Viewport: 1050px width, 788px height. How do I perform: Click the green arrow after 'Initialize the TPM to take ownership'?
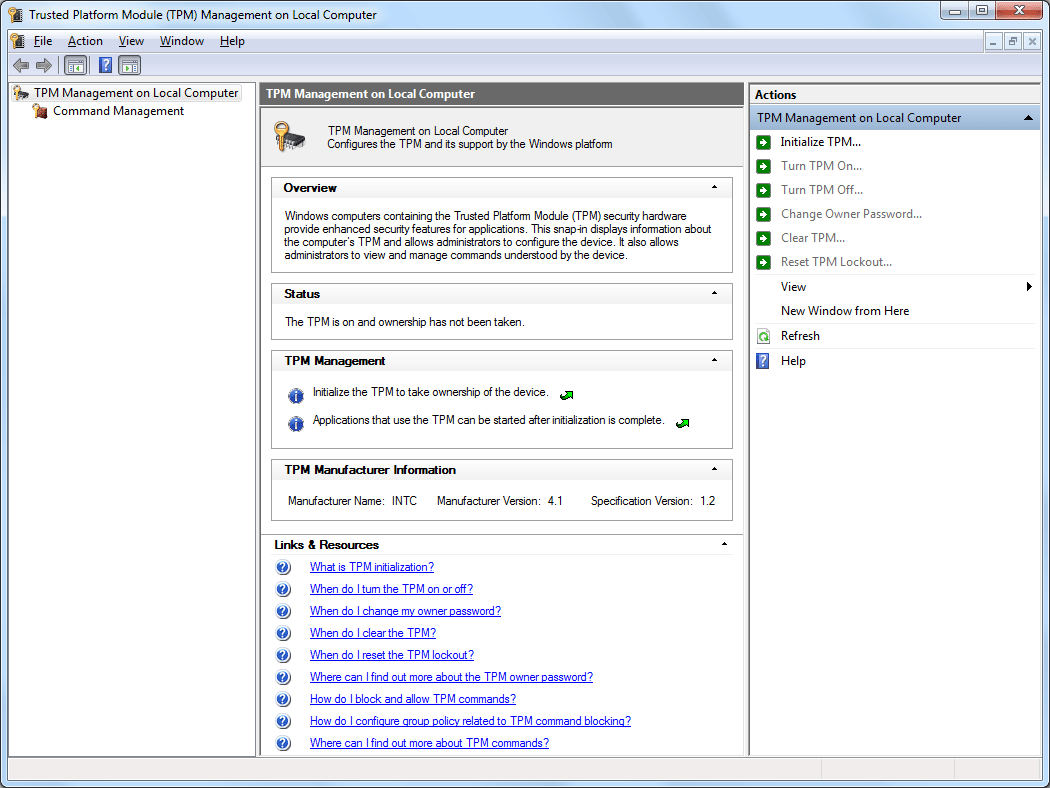(x=567, y=395)
